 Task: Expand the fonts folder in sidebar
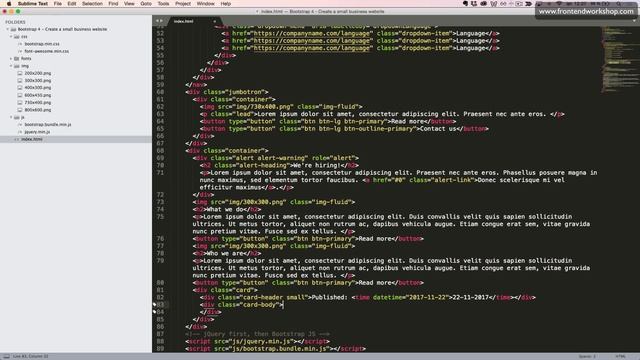point(11,59)
